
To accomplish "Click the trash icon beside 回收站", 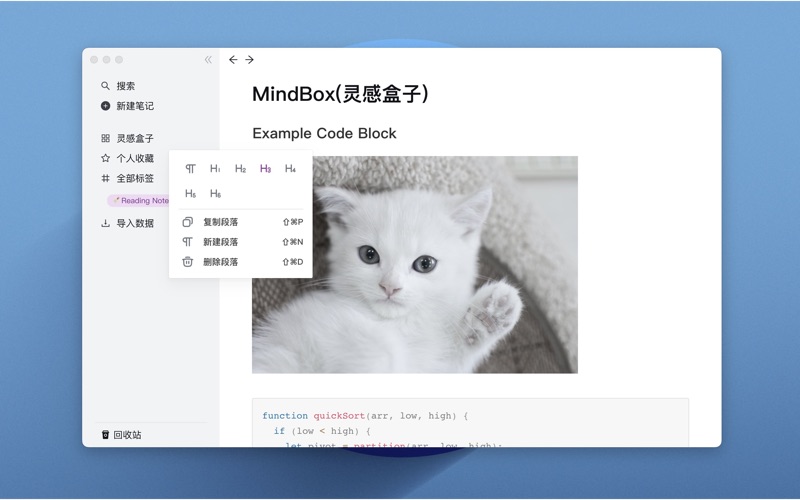I will pyautogui.click(x=105, y=435).
